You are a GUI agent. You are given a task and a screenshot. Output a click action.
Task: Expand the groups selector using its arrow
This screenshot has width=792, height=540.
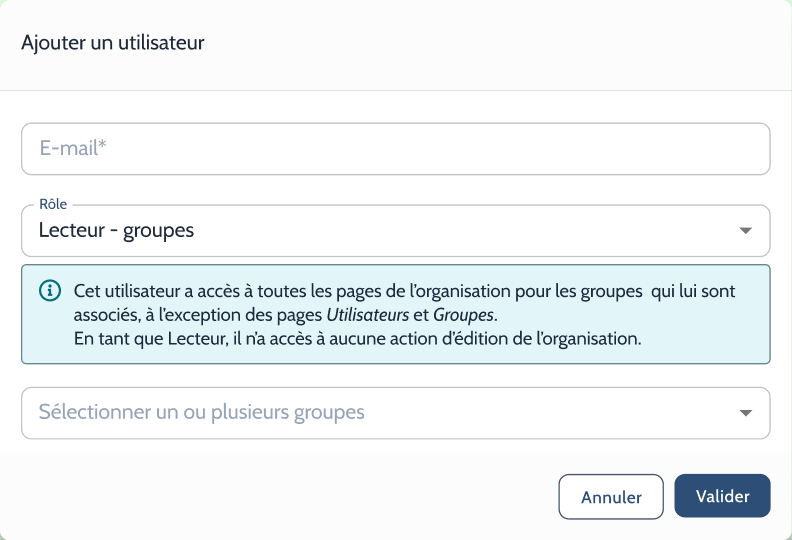click(x=746, y=413)
